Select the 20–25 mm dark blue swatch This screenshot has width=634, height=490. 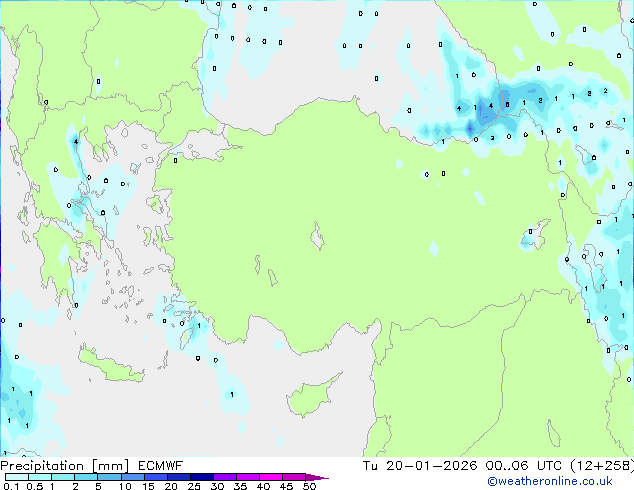click(179, 477)
